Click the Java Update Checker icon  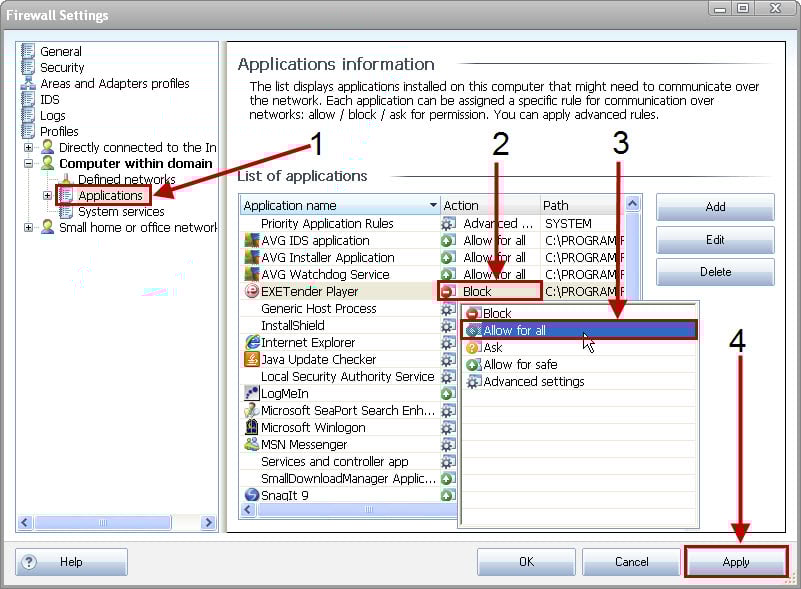pos(252,359)
